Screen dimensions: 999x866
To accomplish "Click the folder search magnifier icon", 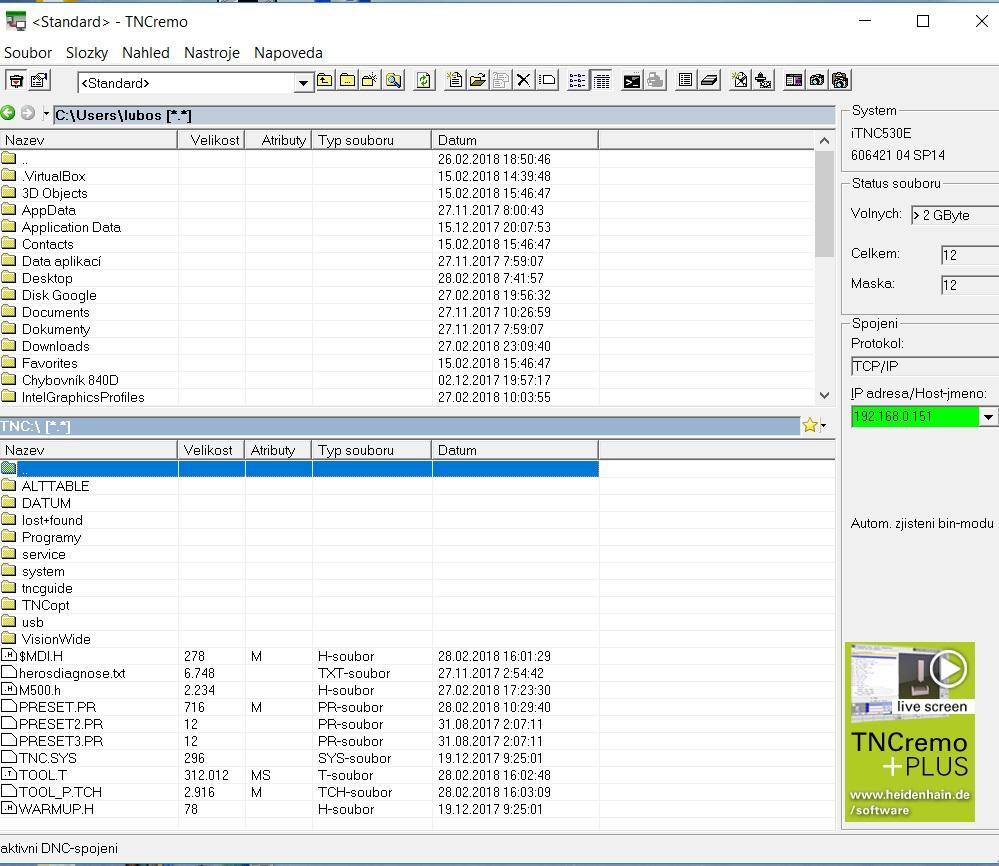I will 394,80.
